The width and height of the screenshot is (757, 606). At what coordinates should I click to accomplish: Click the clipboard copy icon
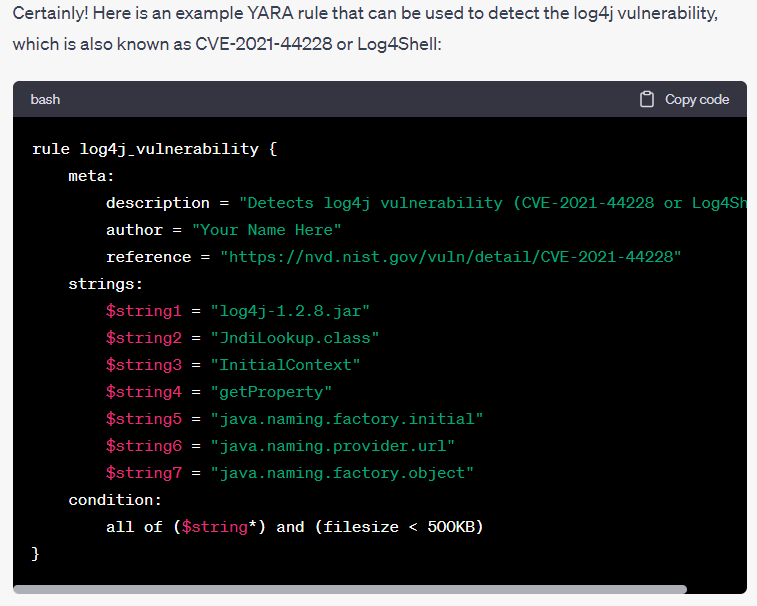[646, 99]
